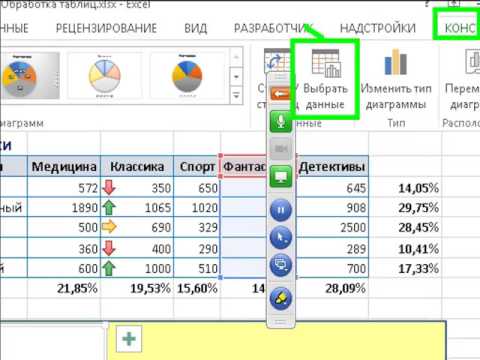Select the cell with value 700

point(332,268)
